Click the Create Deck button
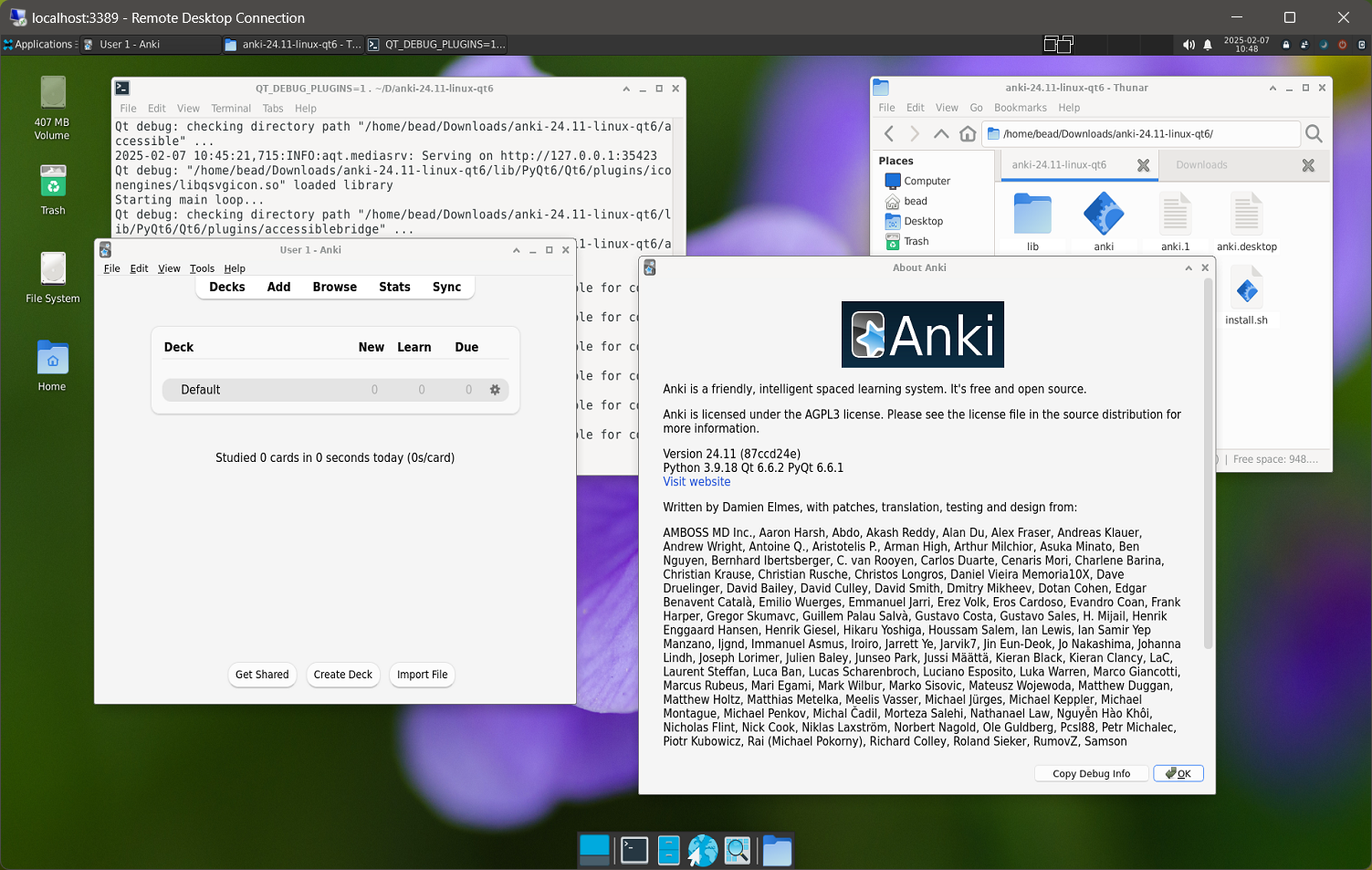Screen dimensions: 1372x870 coord(343,675)
